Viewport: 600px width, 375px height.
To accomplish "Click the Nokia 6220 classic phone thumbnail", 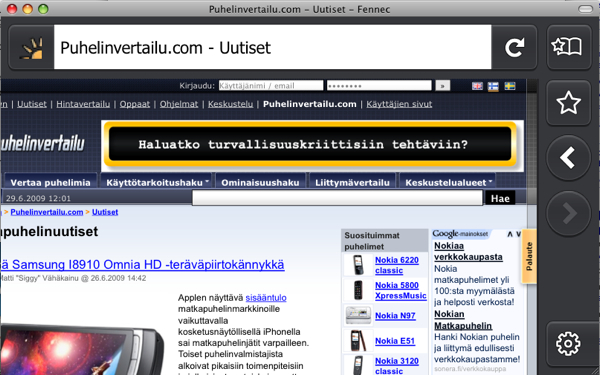I will [358, 265].
